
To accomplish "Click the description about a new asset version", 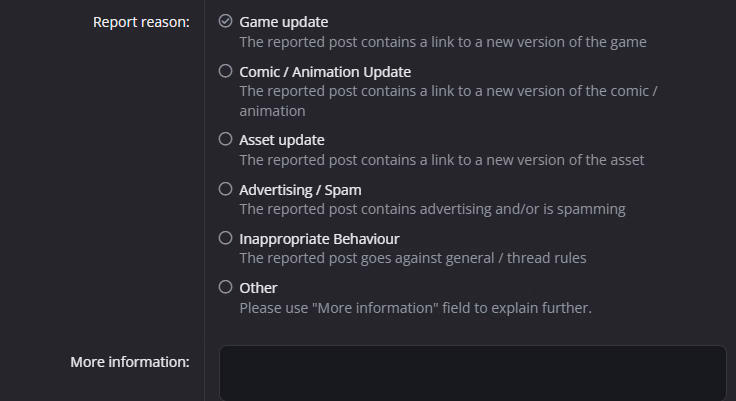I will 441,160.
